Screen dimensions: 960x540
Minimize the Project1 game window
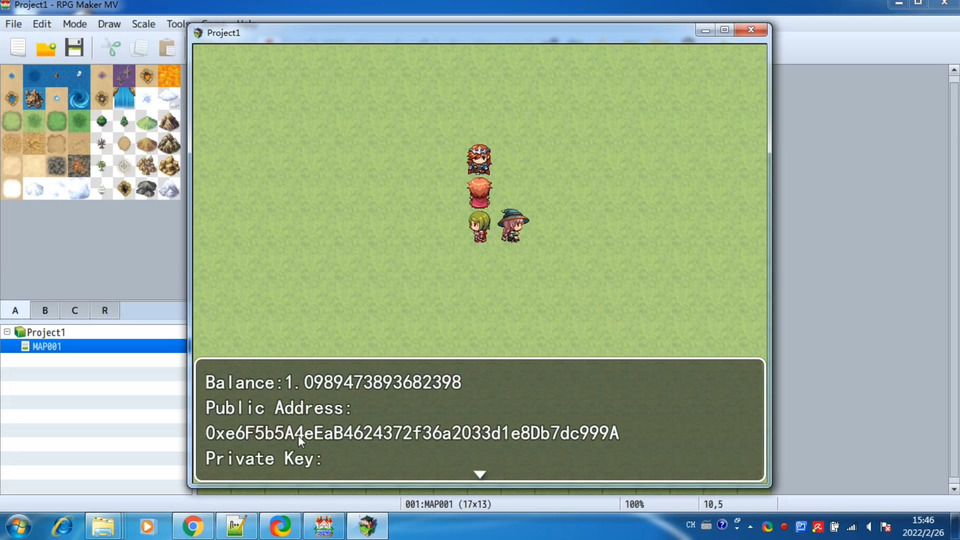[x=705, y=30]
